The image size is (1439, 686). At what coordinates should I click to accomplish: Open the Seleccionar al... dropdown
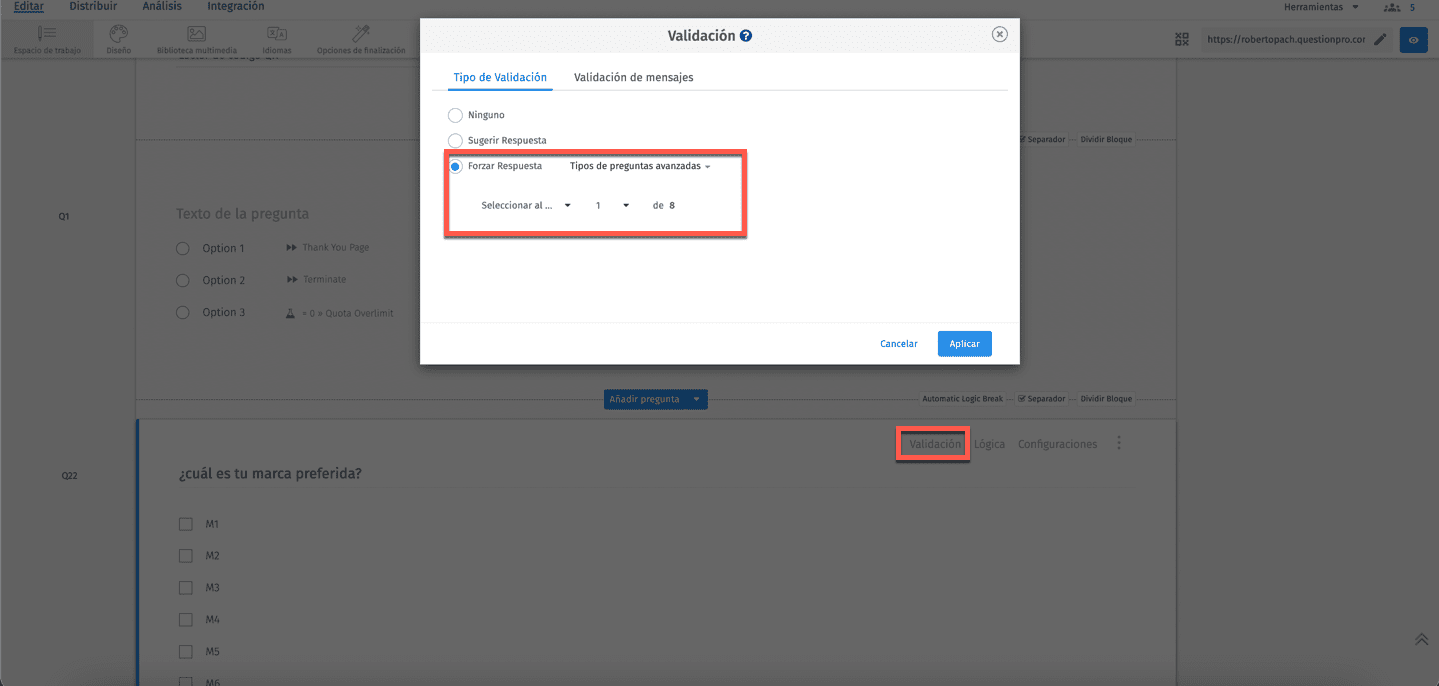click(525, 205)
